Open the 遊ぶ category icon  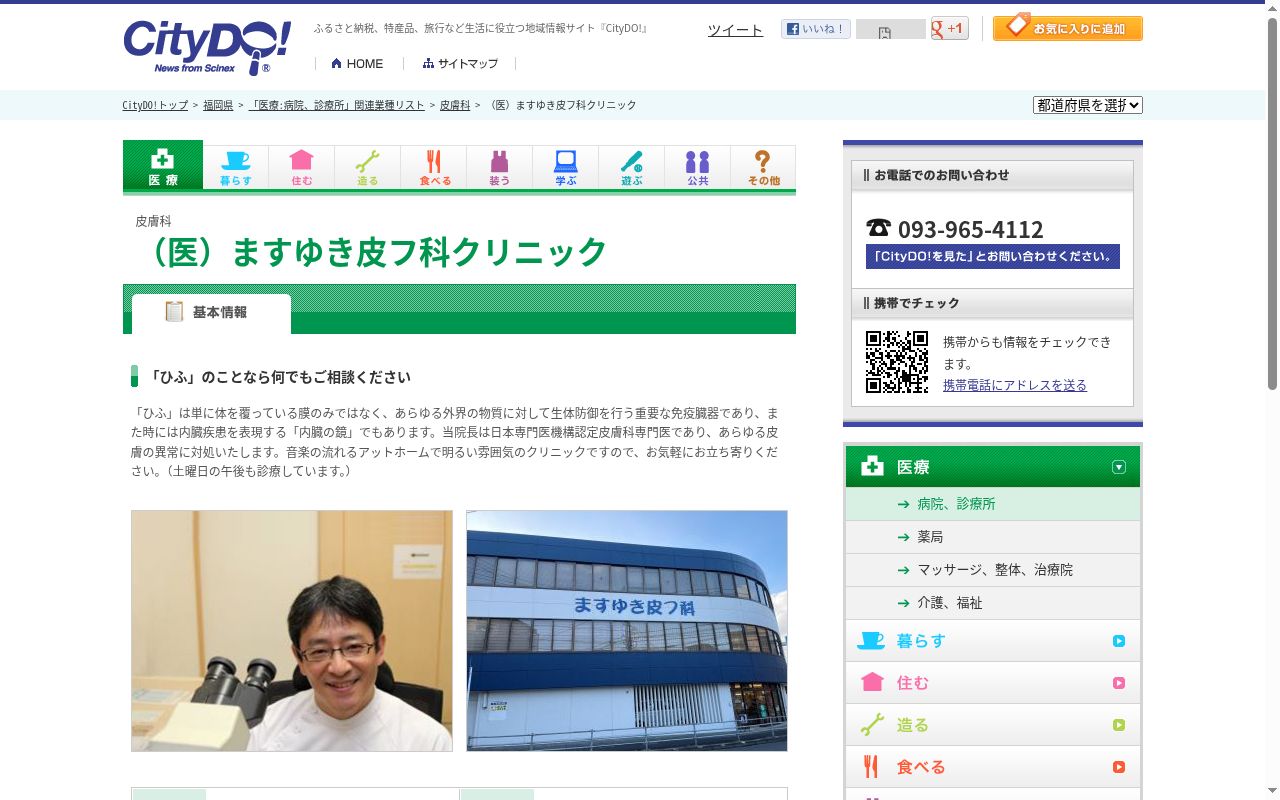pyautogui.click(x=632, y=167)
